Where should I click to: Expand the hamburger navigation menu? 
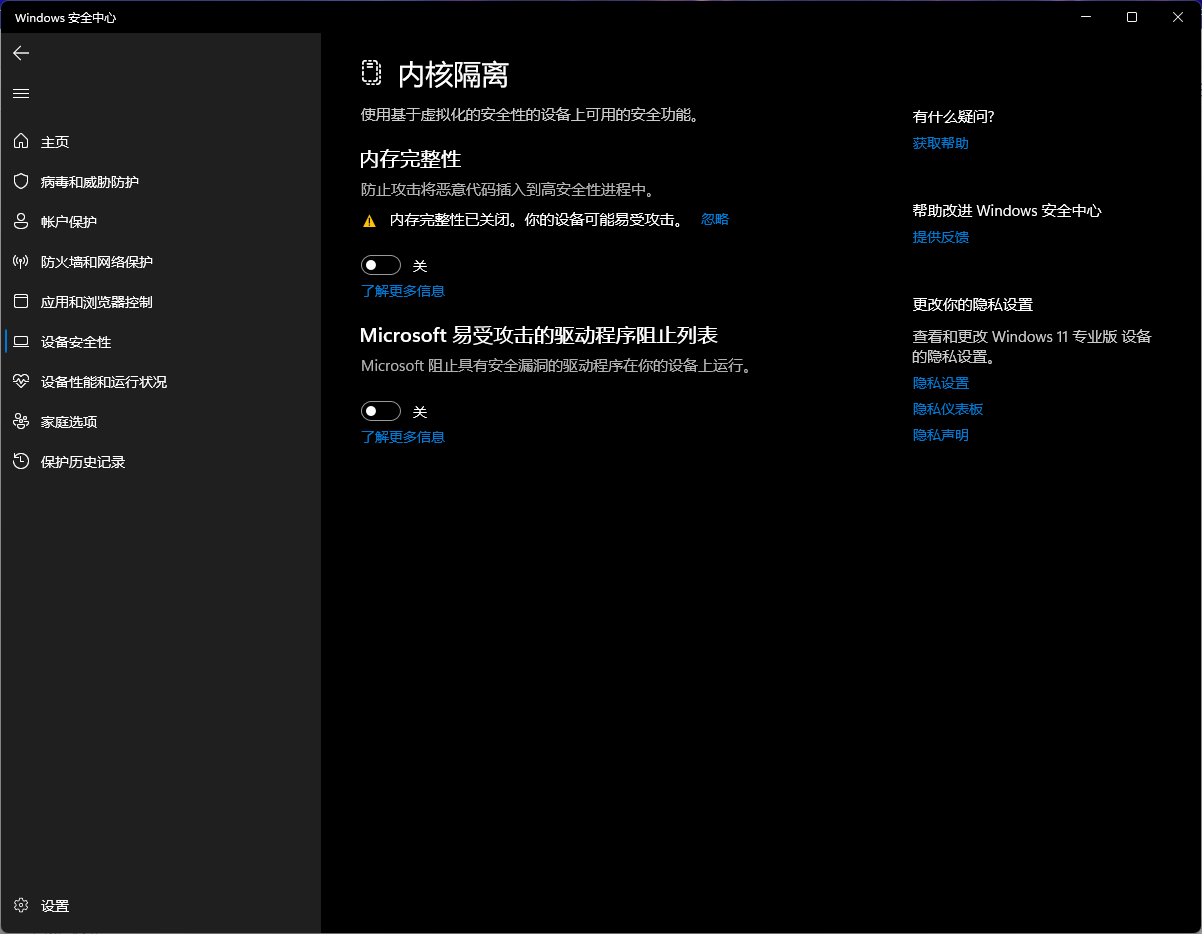[21, 93]
